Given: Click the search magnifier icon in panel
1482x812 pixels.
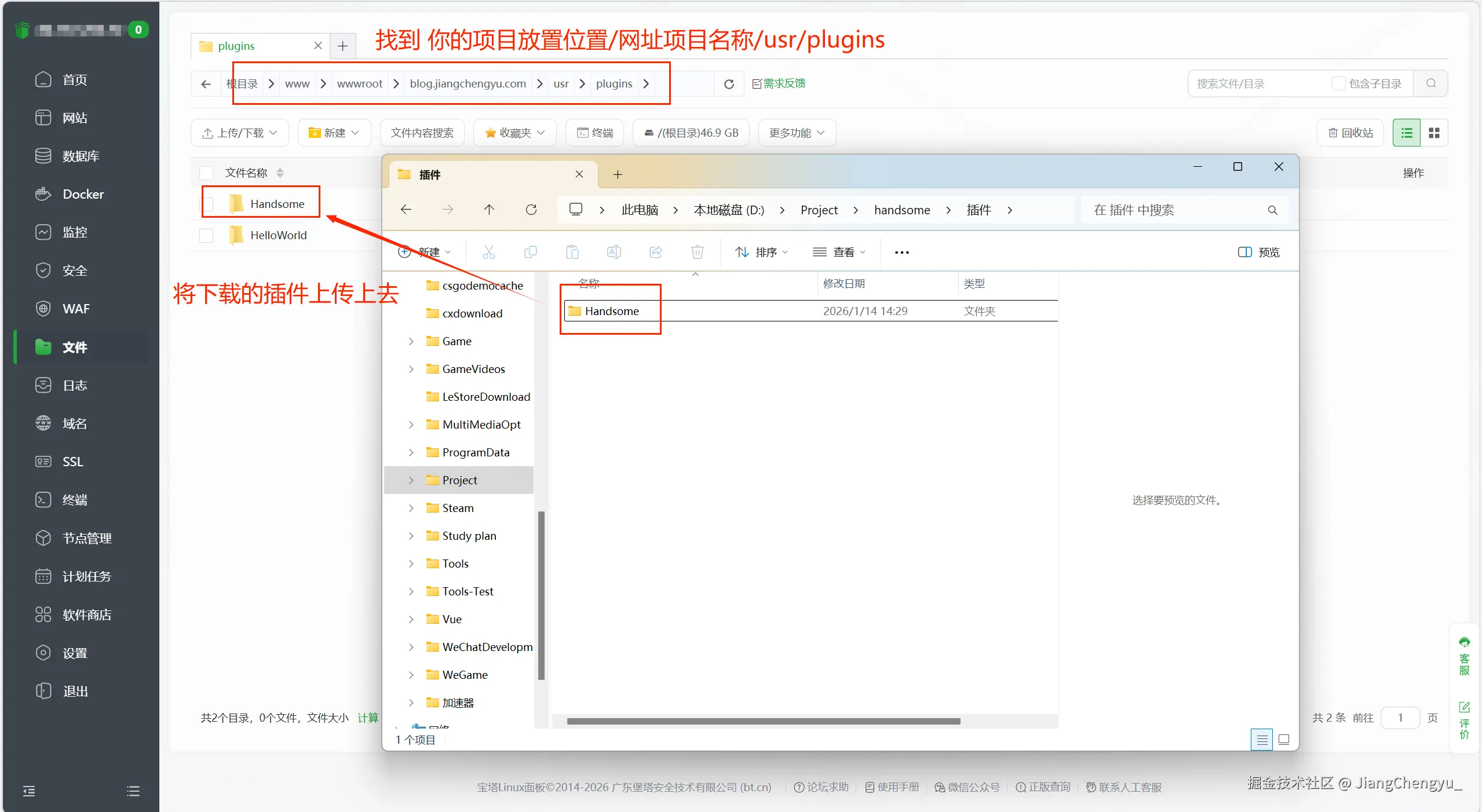Looking at the screenshot, I should [1430, 83].
